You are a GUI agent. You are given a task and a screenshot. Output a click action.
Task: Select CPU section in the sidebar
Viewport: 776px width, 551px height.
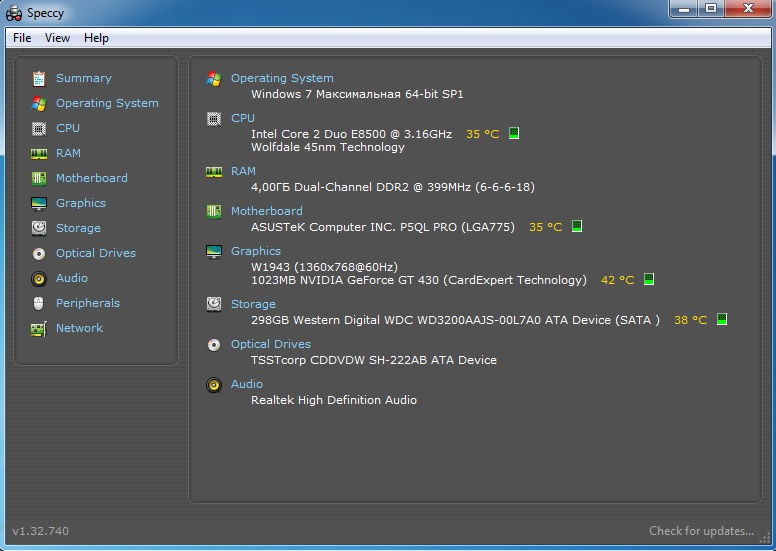click(68, 128)
